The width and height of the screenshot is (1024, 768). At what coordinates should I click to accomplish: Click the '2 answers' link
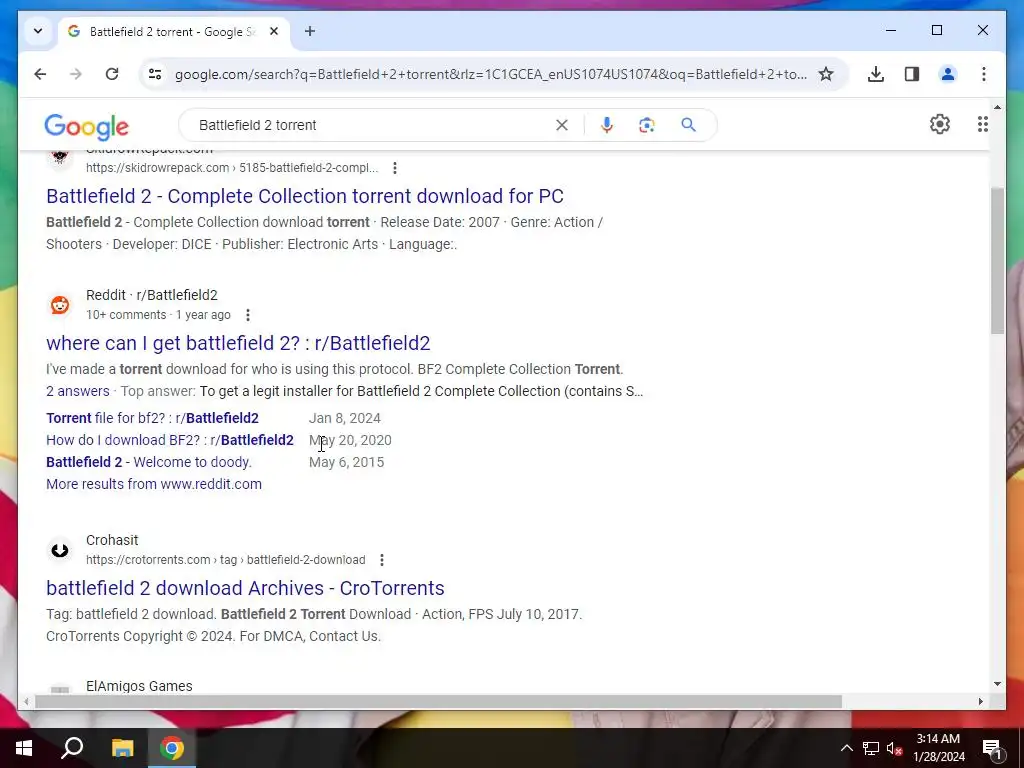point(78,391)
